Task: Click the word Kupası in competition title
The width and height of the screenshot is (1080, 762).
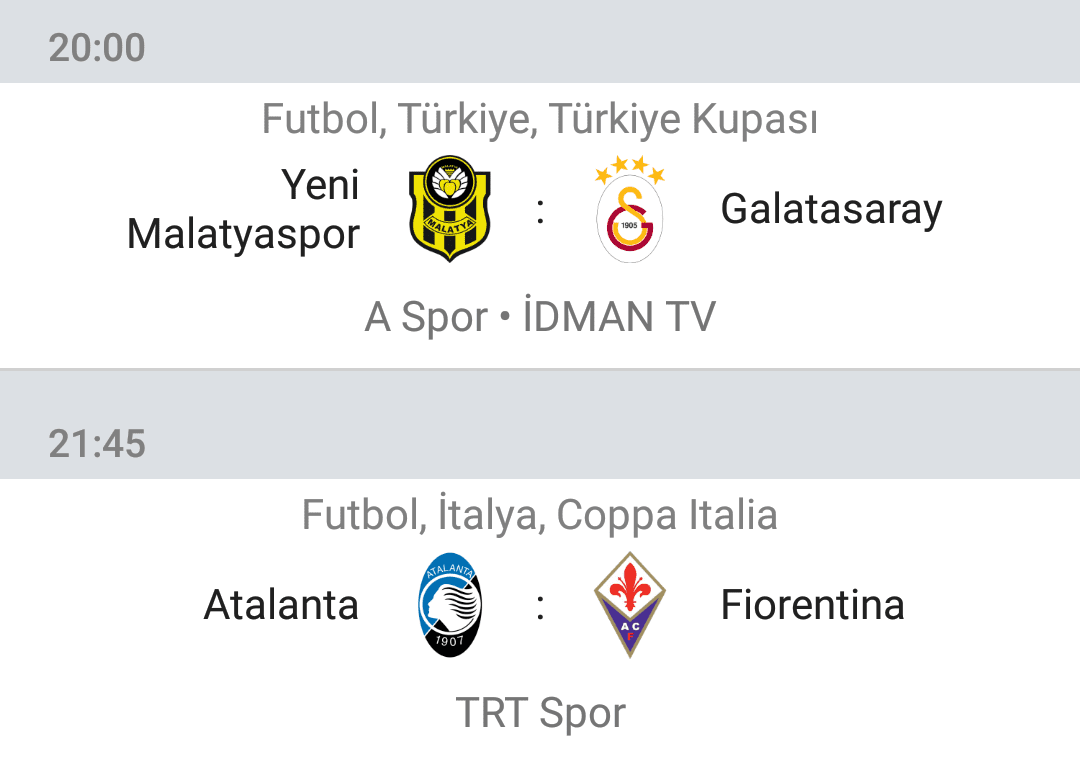Action: 755,119
